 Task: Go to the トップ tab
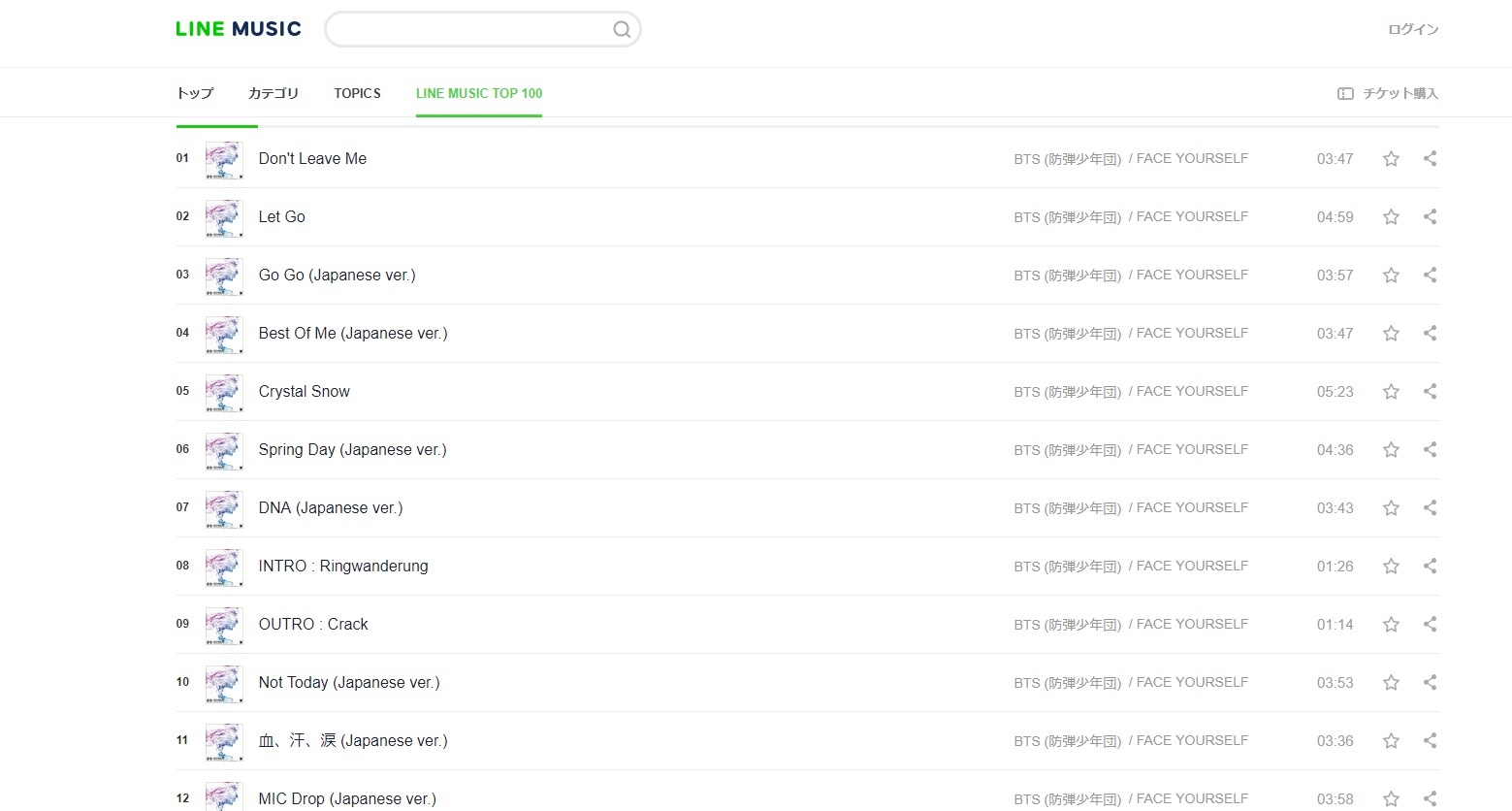pos(195,93)
